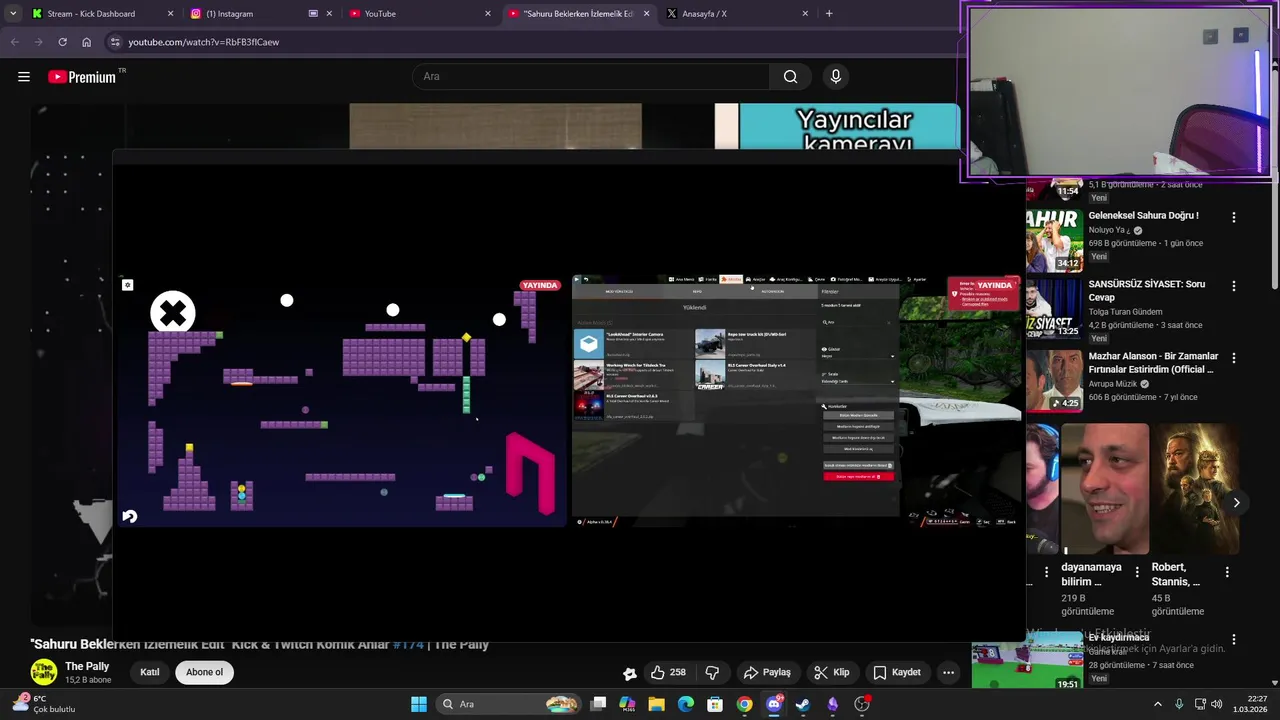Open options menu for Mazhar Alanson video
The height and width of the screenshot is (720, 1280).
(x=1234, y=358)
